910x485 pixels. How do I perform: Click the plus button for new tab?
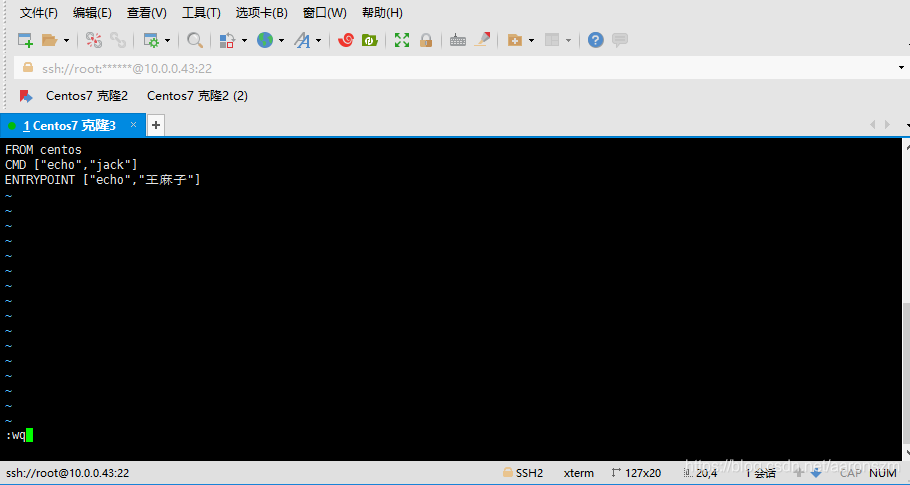[156, 125]
